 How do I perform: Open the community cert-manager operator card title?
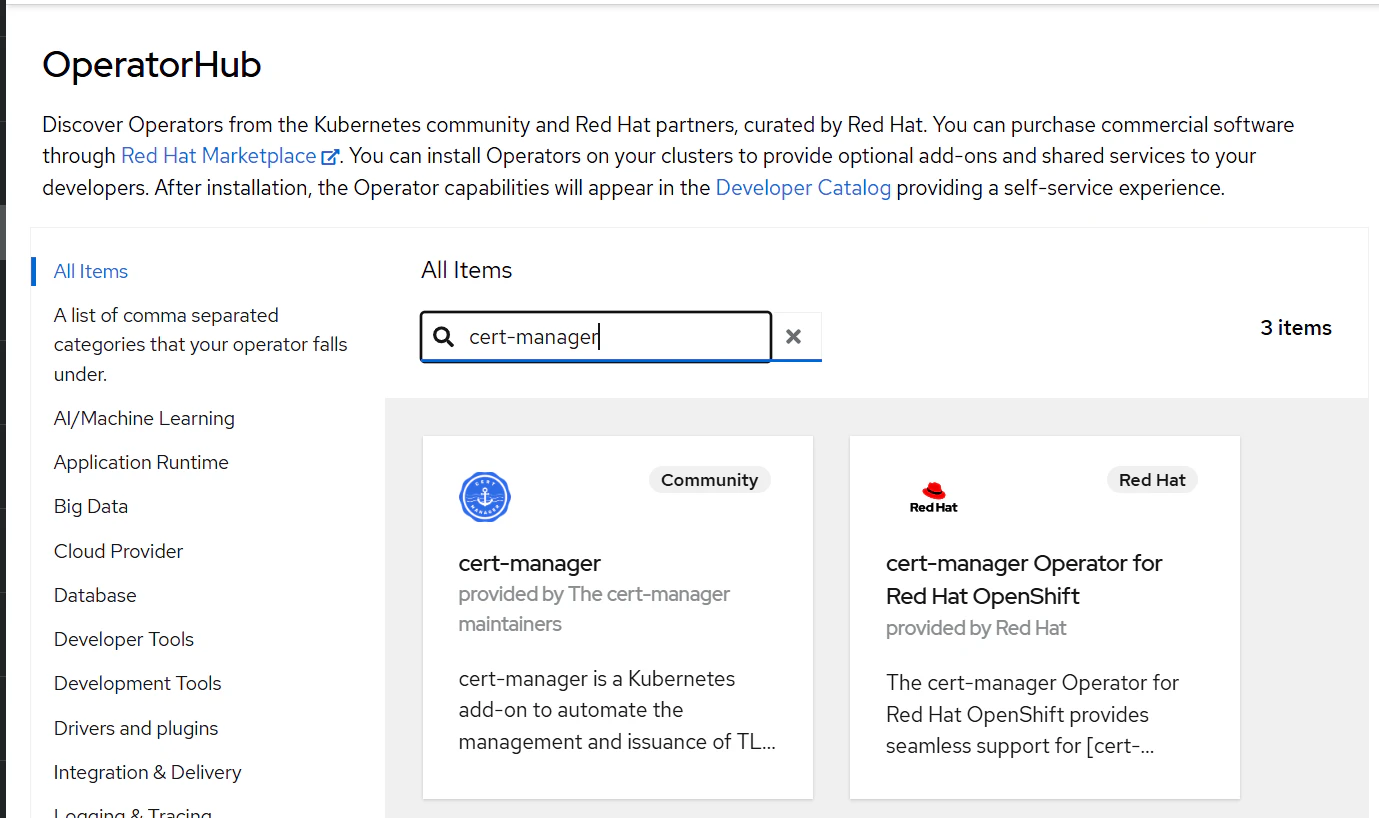click(x=530, y=563)
